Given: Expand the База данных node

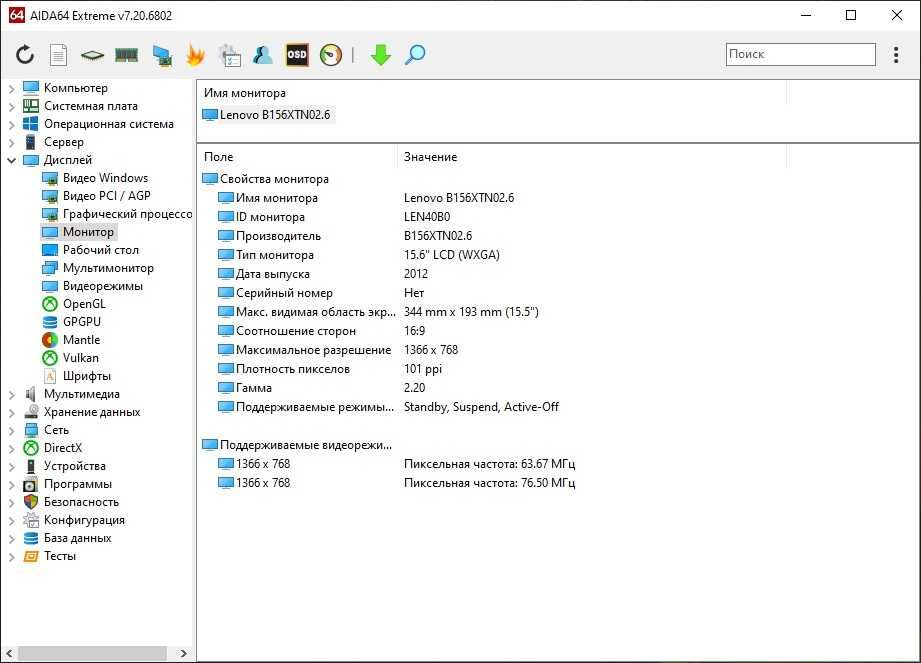Looking at the screenshot, I should [11, 539].
